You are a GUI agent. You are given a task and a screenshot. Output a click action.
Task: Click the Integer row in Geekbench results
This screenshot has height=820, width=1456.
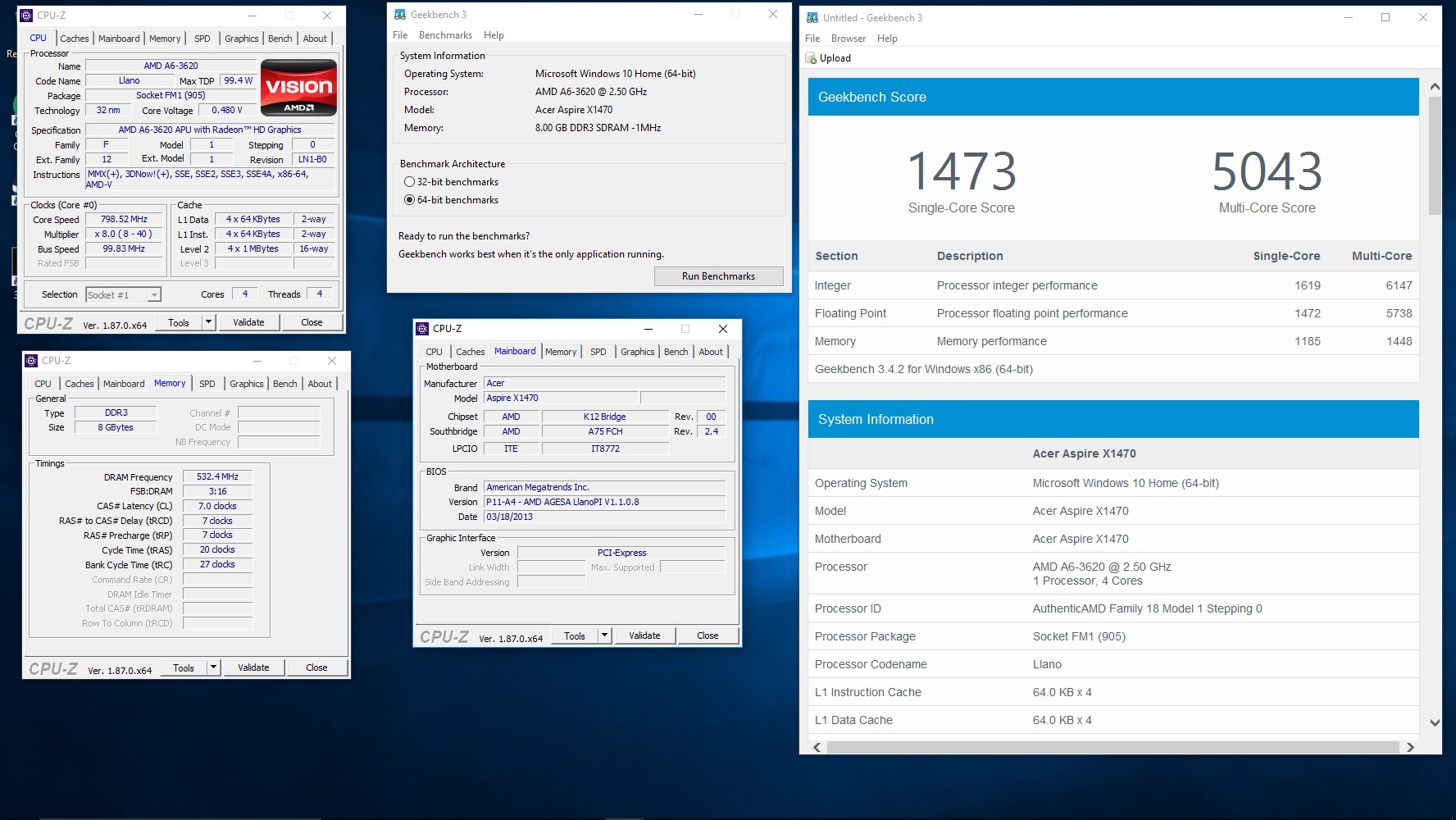(1113, 285)
